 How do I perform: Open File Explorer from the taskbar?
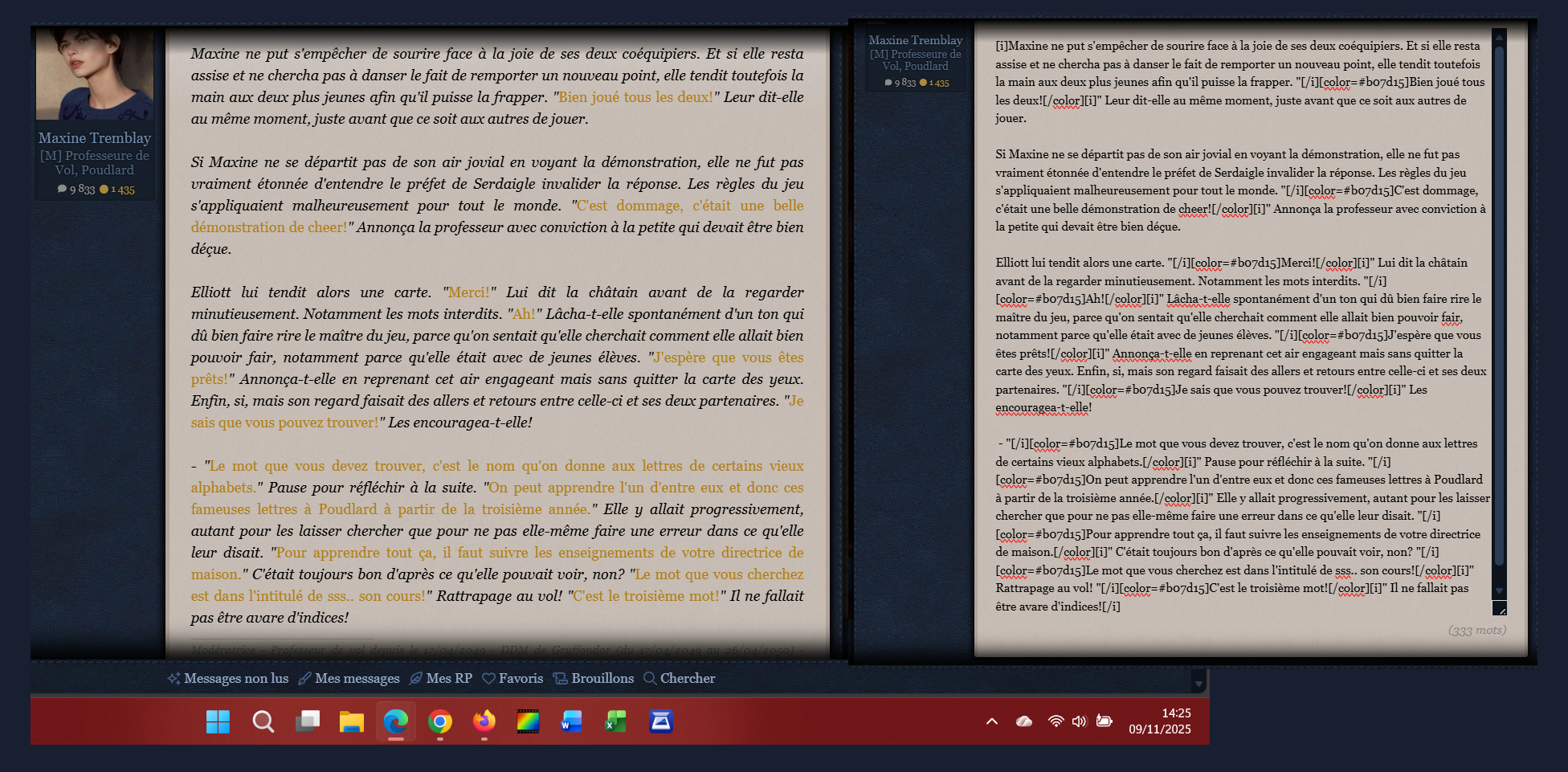[x=351, y=721]
